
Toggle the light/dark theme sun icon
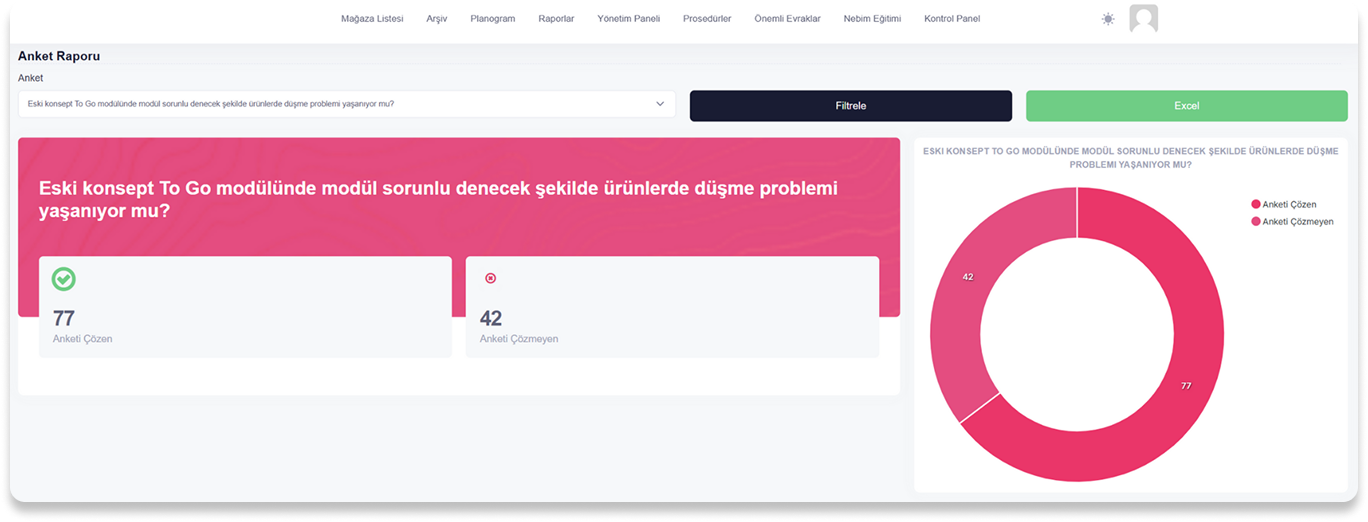(x=1108, y=19)
